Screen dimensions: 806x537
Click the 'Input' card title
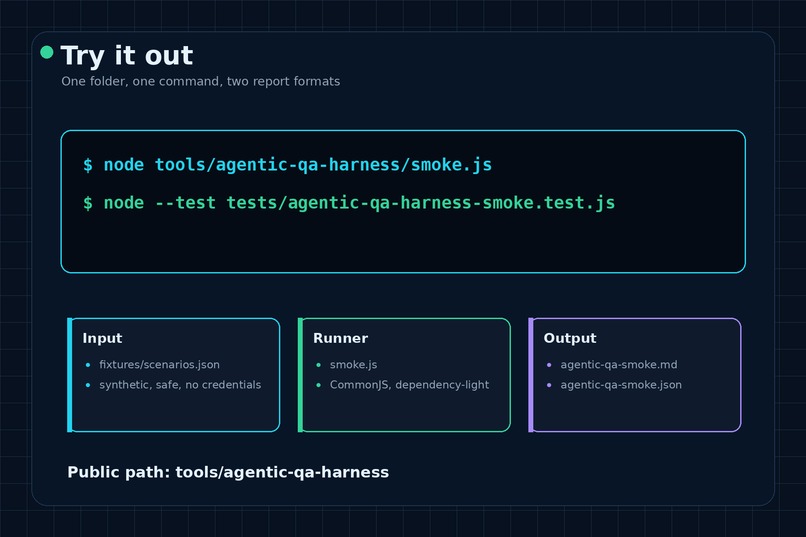pos(102,338)
